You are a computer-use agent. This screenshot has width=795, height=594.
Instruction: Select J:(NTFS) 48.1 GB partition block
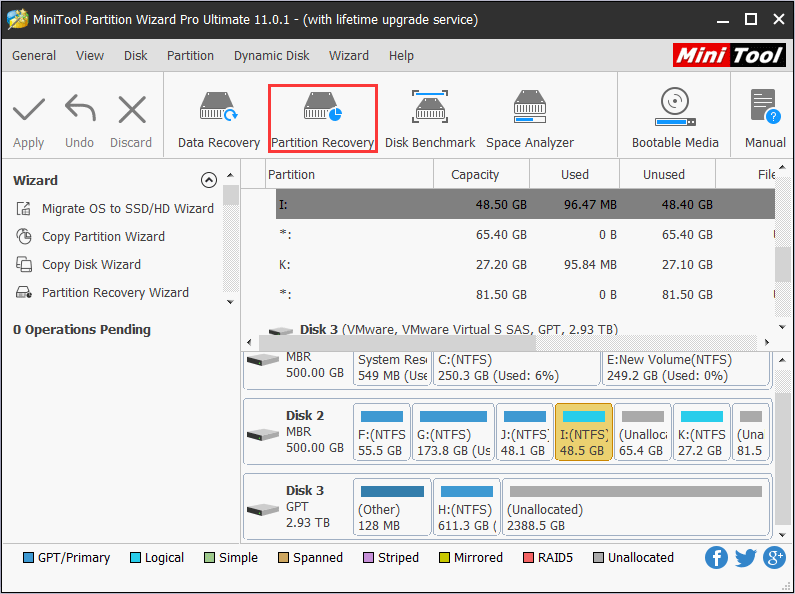click(525, 432)
